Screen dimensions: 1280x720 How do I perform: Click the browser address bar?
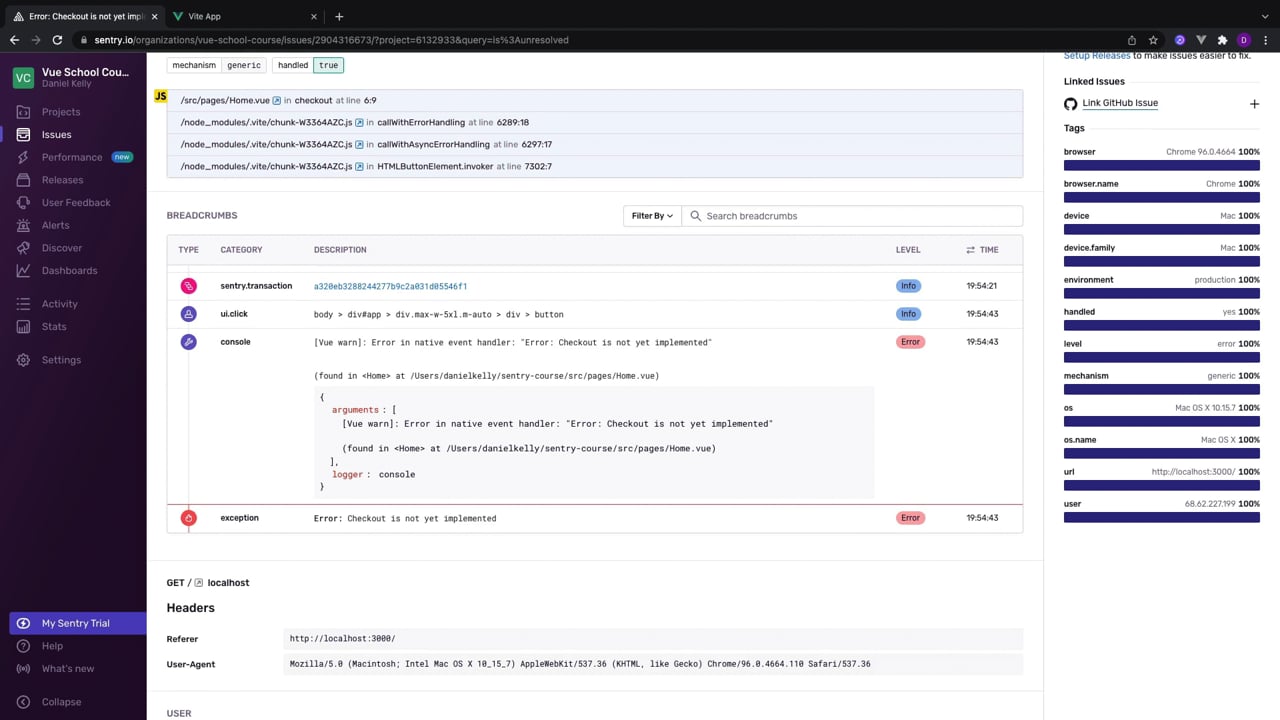[600, 40]
